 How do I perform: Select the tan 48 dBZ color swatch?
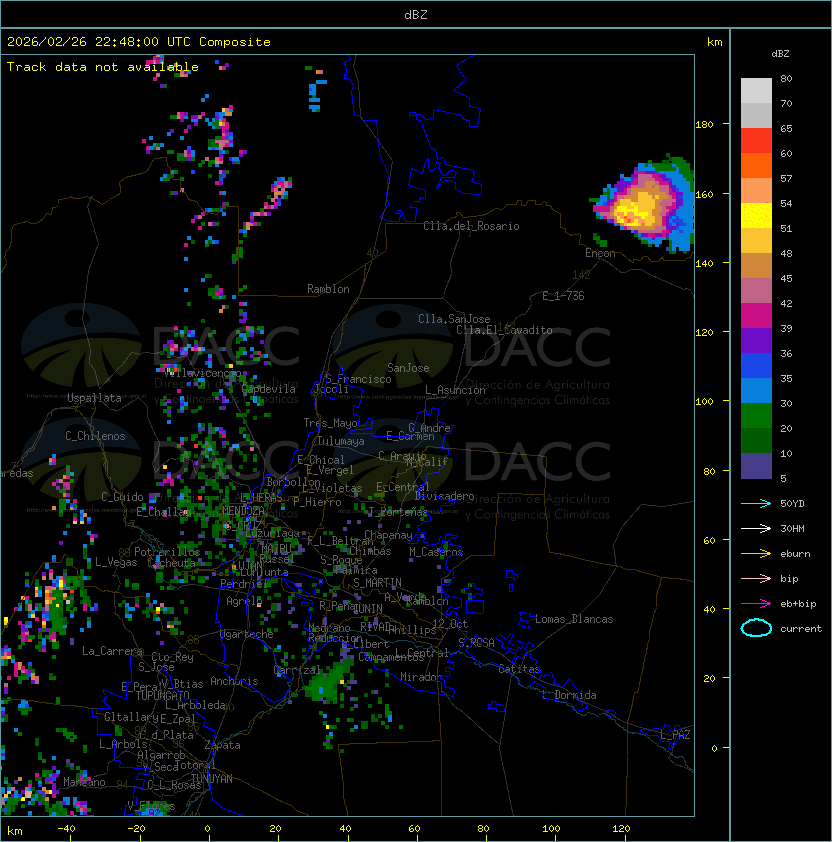tap(756, 266)
